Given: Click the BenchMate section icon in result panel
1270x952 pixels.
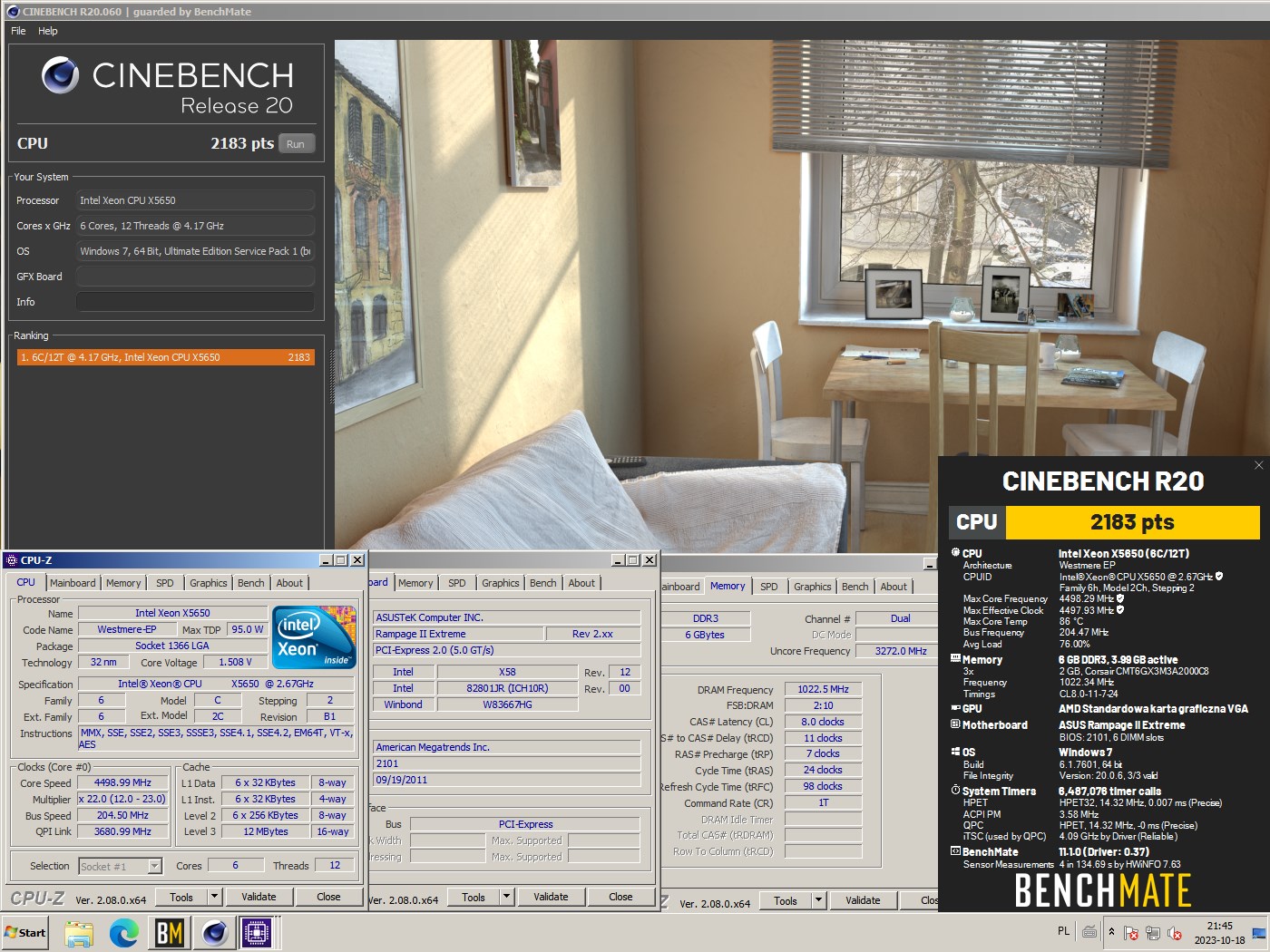Looking at the screenshot, I should 955,851.
